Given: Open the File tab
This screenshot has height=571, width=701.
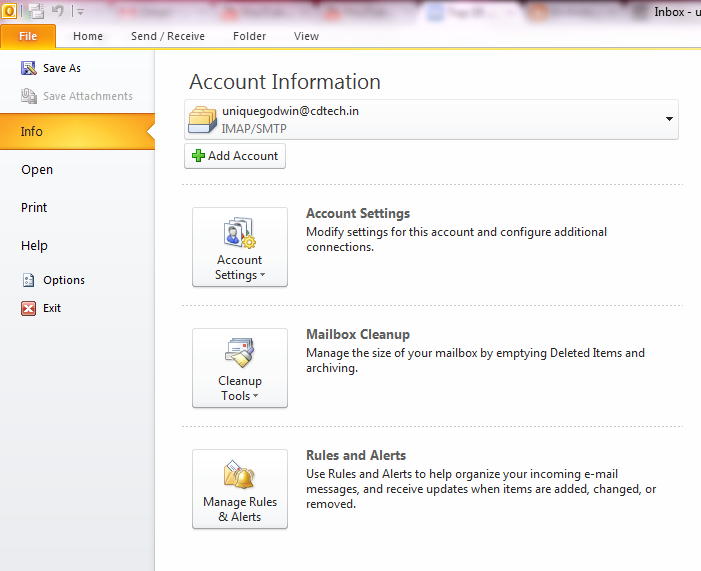Looking at the screenshot, I should coord(28,36).
